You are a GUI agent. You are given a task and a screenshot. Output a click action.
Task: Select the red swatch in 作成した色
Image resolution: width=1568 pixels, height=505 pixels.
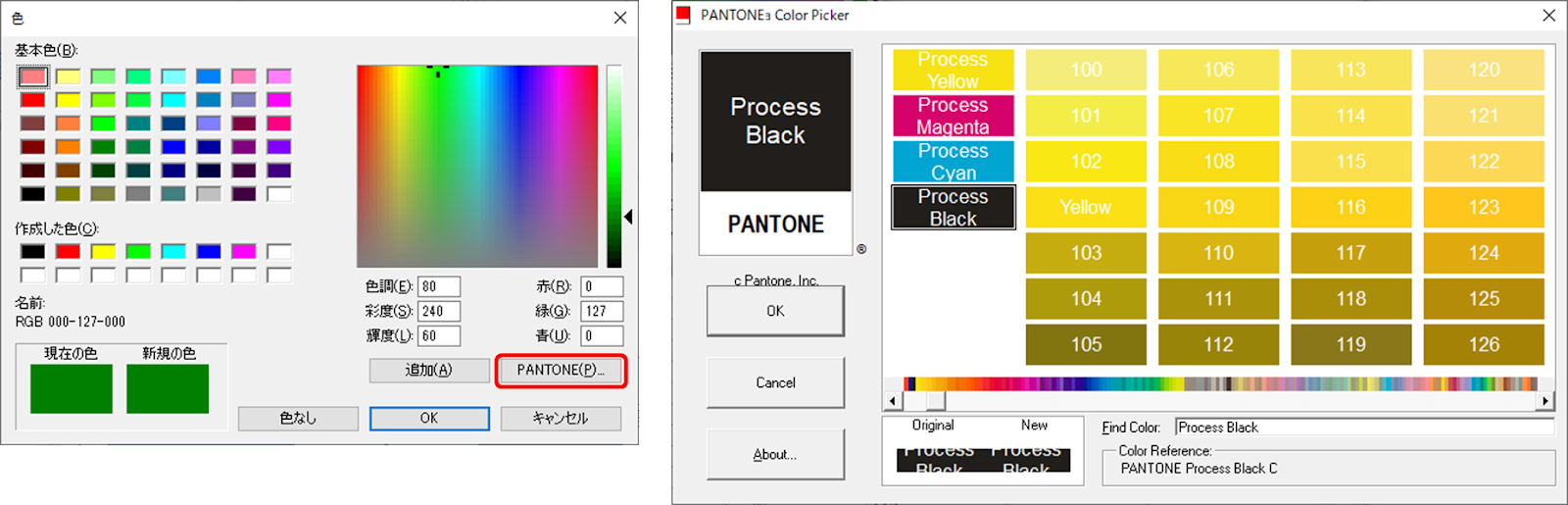tap(68, 252)
